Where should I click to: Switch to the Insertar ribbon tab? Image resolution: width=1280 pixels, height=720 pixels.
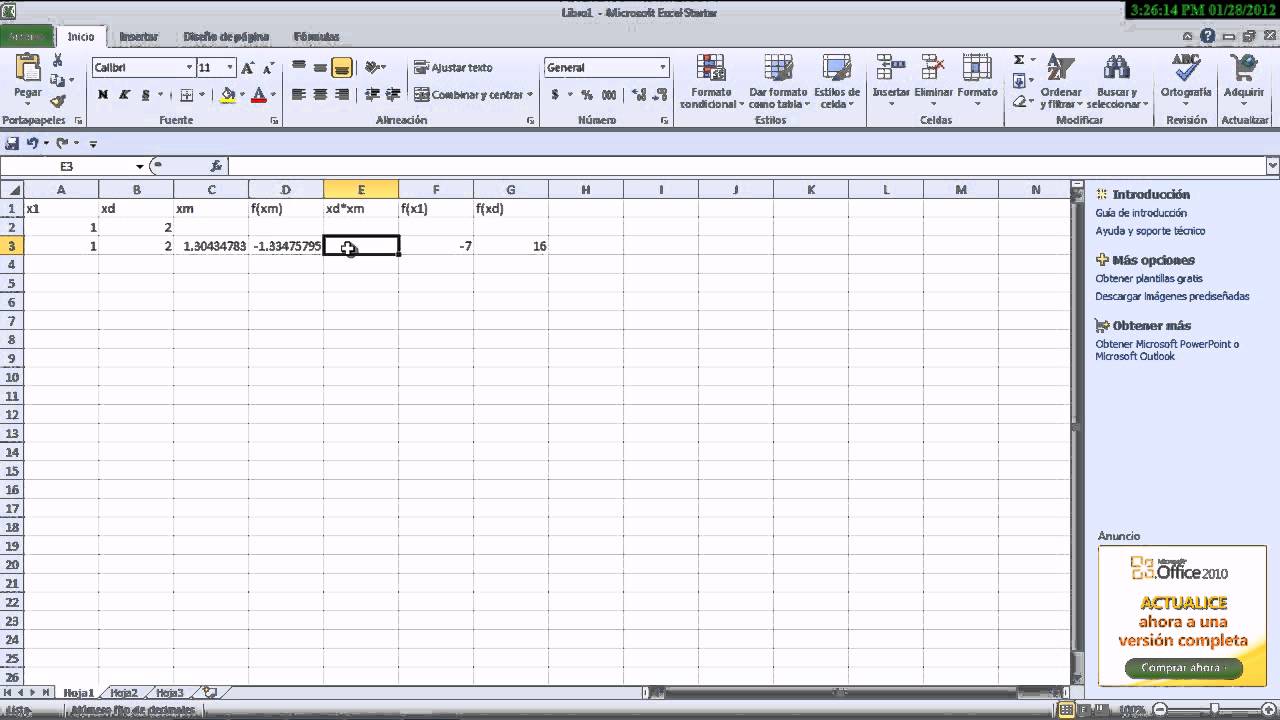139,36
